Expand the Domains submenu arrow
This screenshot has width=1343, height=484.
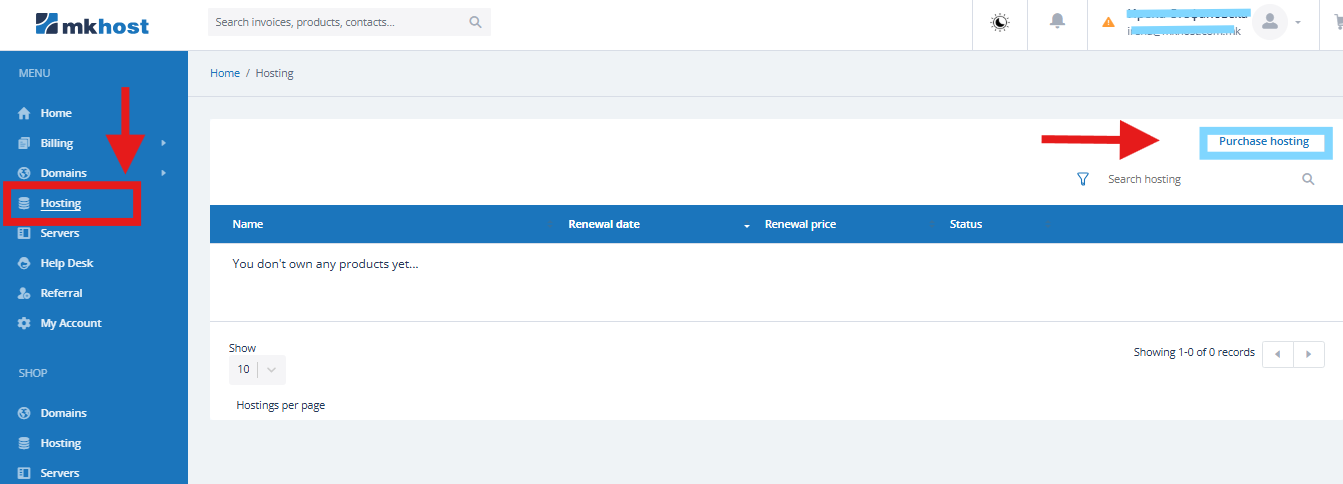click(163, 173)
